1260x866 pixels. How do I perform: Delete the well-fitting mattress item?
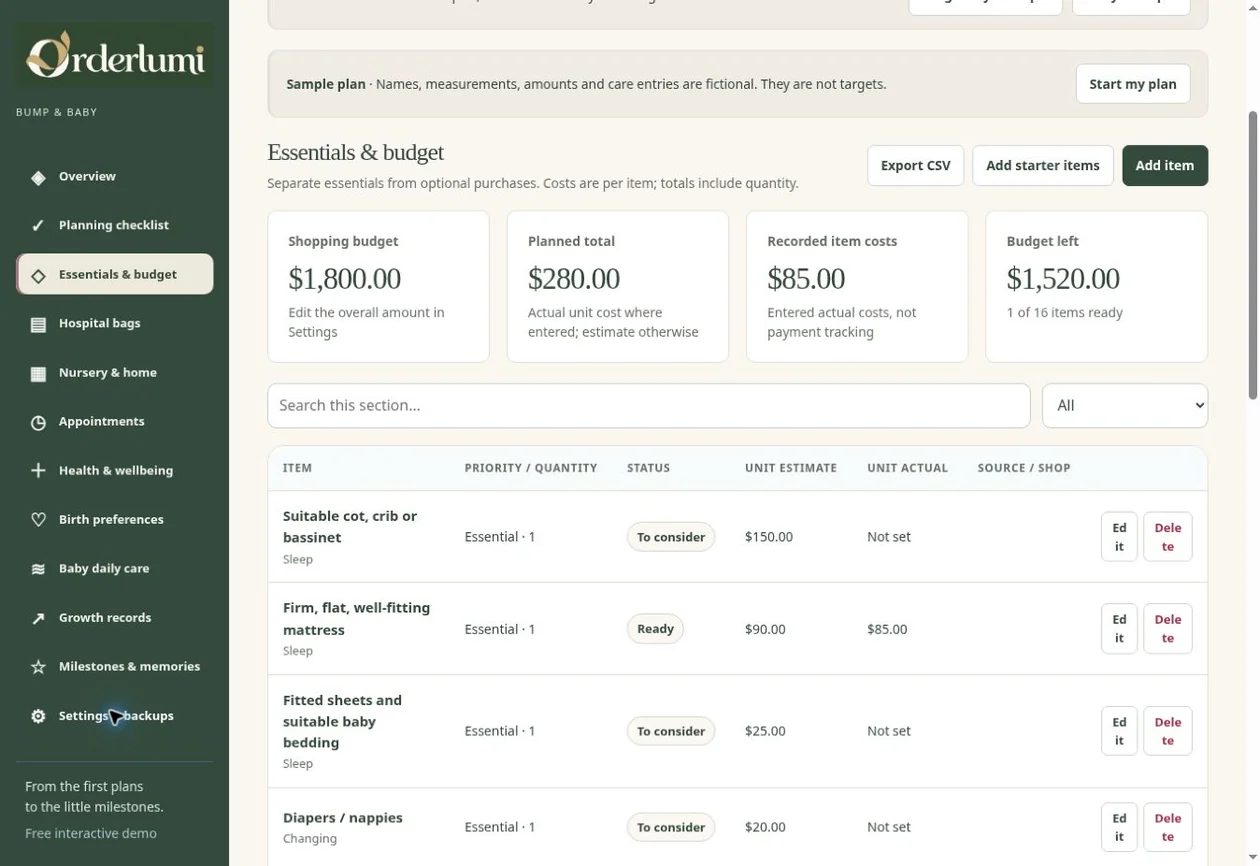(x=1168, y=629)
